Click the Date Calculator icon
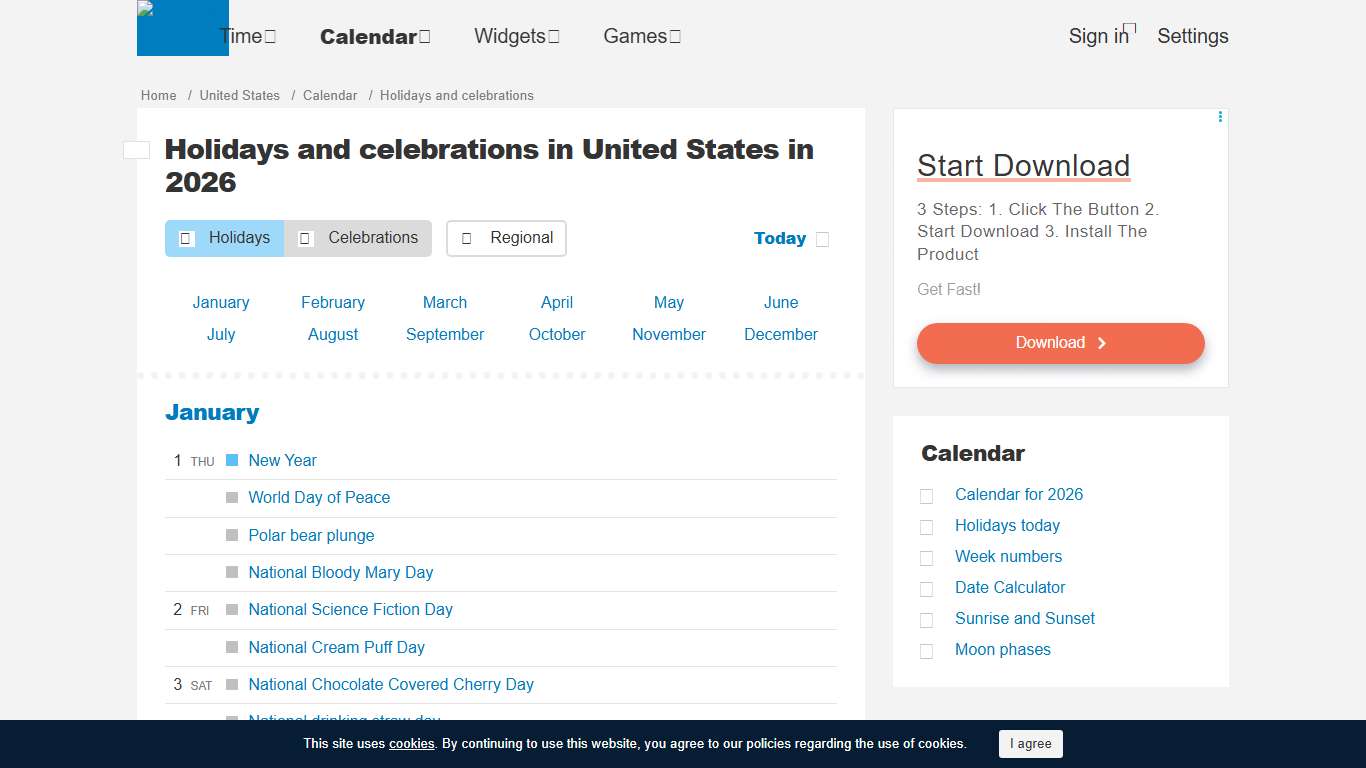The width and height of the screenshot is (1366, 768). point(926,588)
